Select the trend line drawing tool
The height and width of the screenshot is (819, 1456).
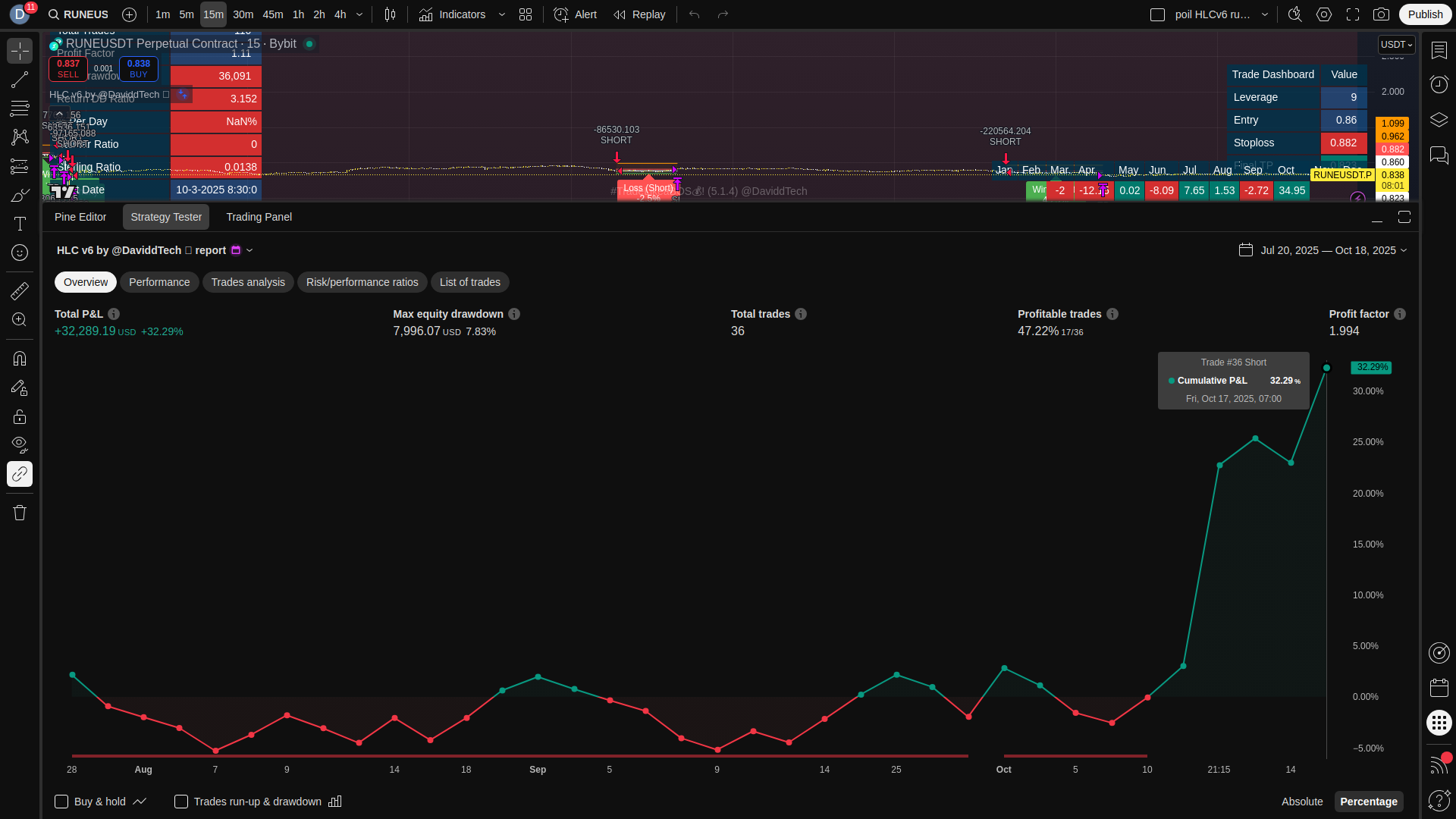pyautogui.click(x=20, y=80)
